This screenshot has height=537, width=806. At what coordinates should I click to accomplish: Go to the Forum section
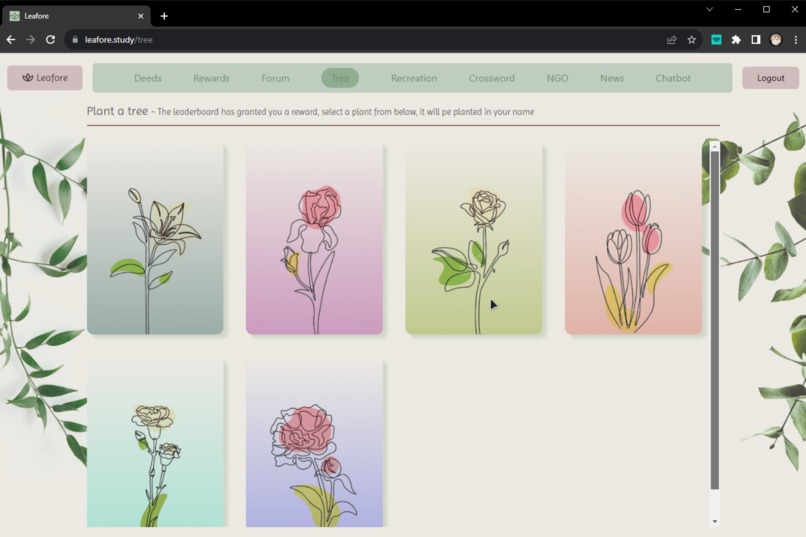(276, 78)
